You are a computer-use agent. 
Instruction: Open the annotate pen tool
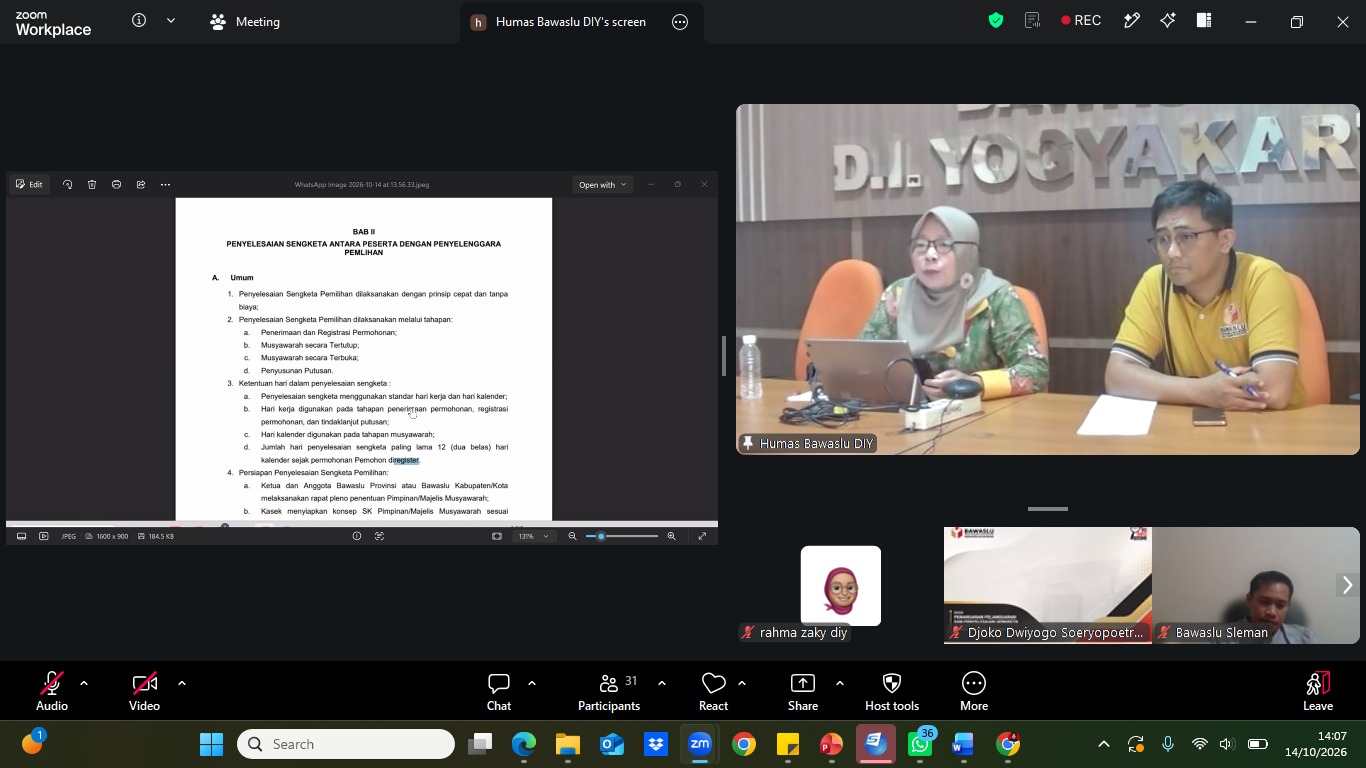click(1132, 20)
